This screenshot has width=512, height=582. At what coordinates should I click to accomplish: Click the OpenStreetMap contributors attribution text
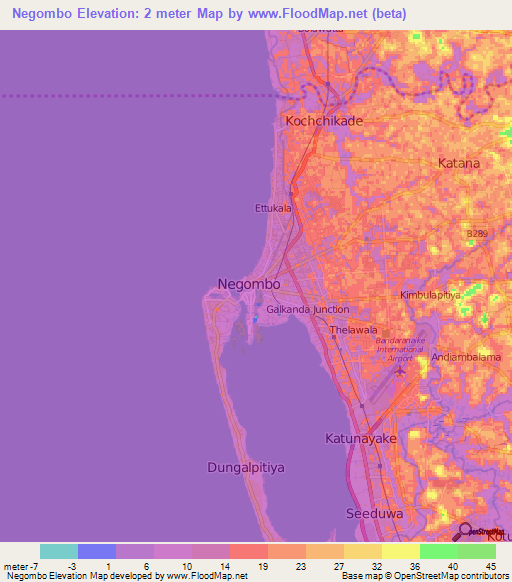(451, 576)
